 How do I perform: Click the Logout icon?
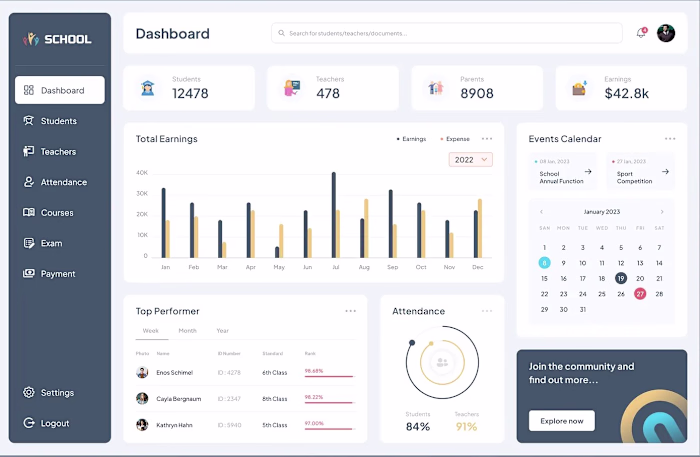pyautogui.click(x=29, y=423)
